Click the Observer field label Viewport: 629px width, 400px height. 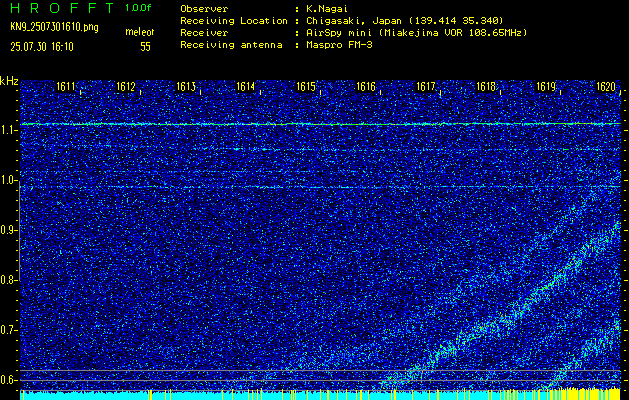(x=204, y=8)
